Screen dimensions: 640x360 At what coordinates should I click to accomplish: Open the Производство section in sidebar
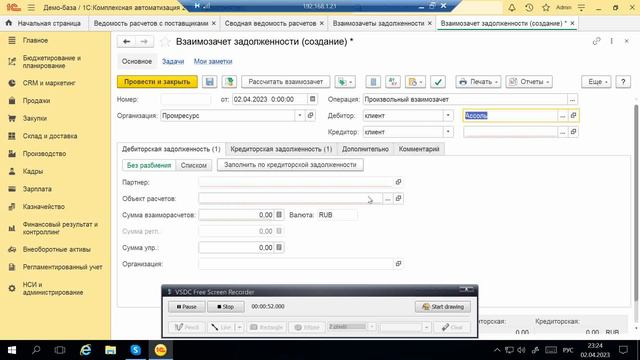(x=44, y=153)
